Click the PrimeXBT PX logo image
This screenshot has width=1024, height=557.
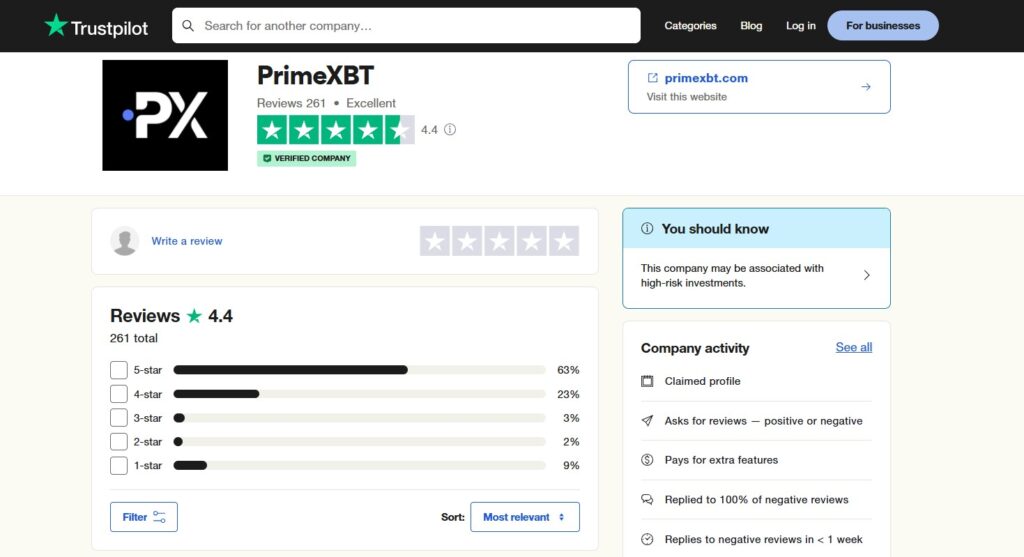[165, 116]
